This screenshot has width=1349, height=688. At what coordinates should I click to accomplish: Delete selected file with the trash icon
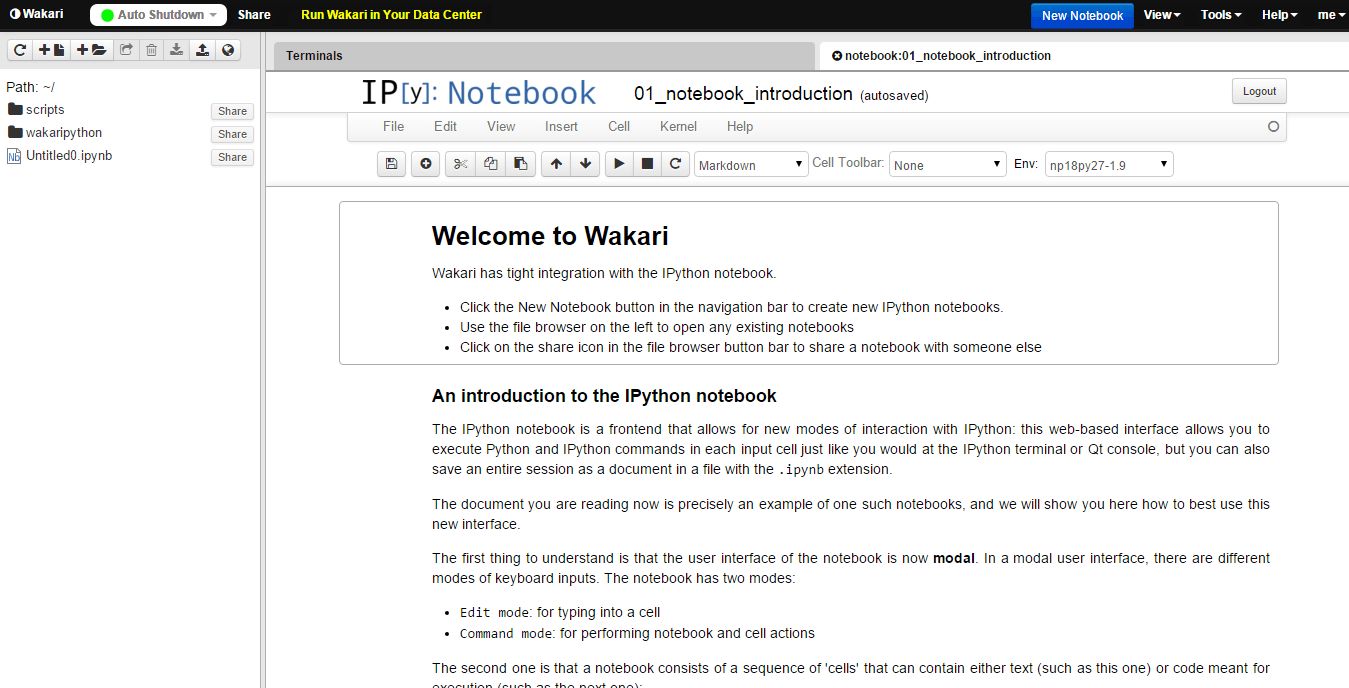click(x=151, y=49)
